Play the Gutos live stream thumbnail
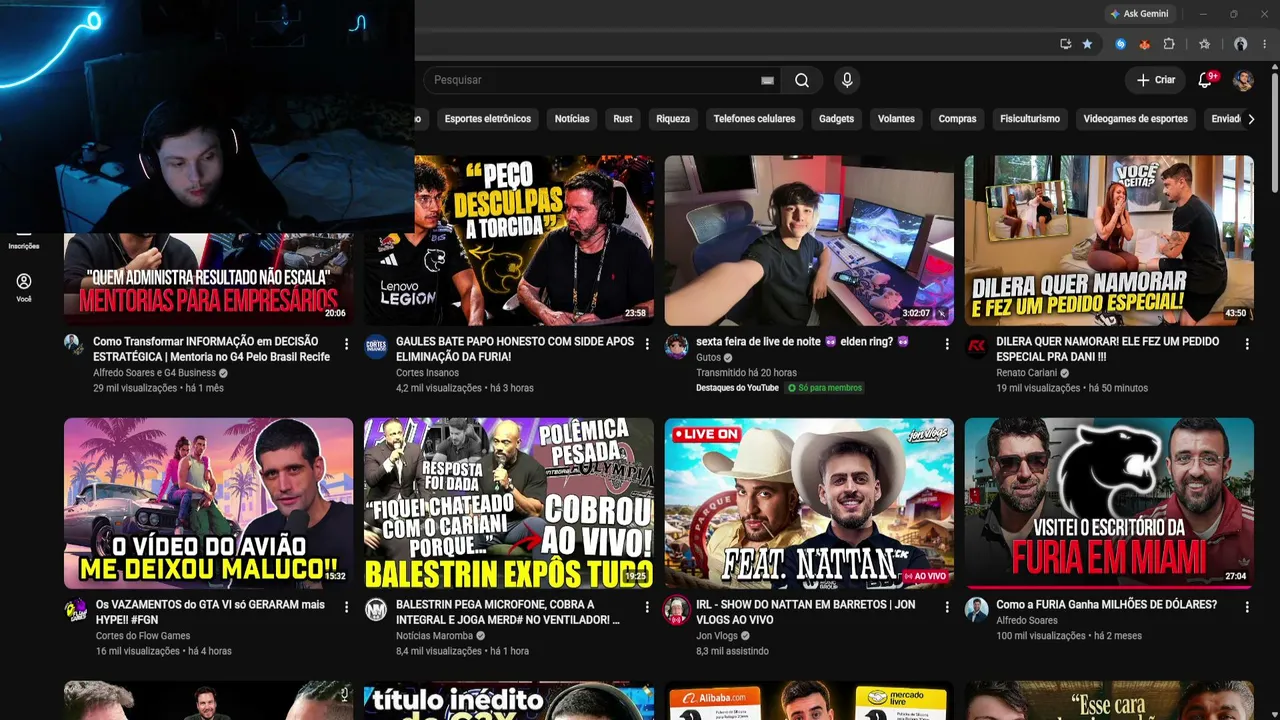The height and width of the screenshot is (720, 1280). (x=809, y=240)
